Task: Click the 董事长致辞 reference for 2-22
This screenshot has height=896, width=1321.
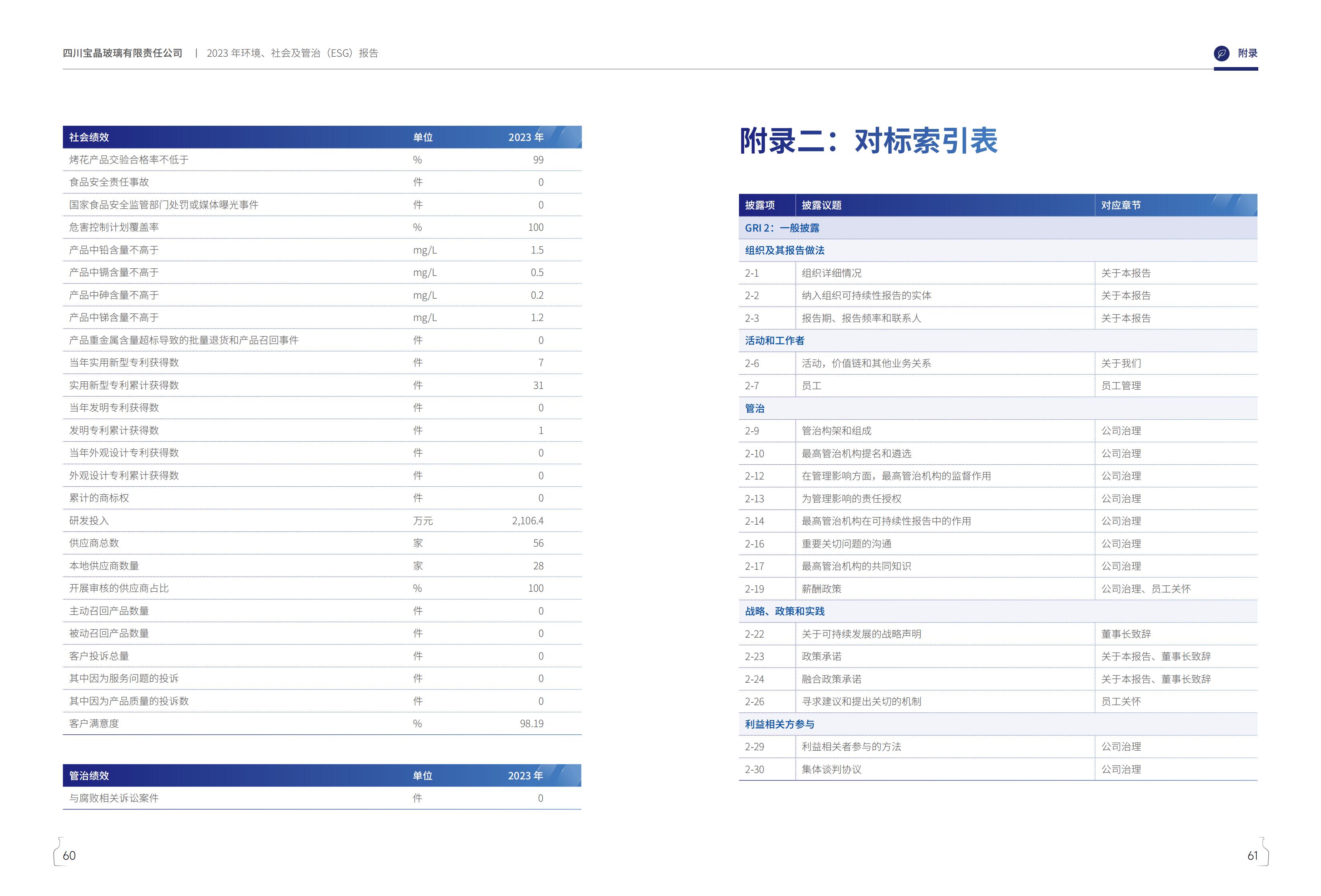Action: pyautogui.click(x=1126, y=634)
